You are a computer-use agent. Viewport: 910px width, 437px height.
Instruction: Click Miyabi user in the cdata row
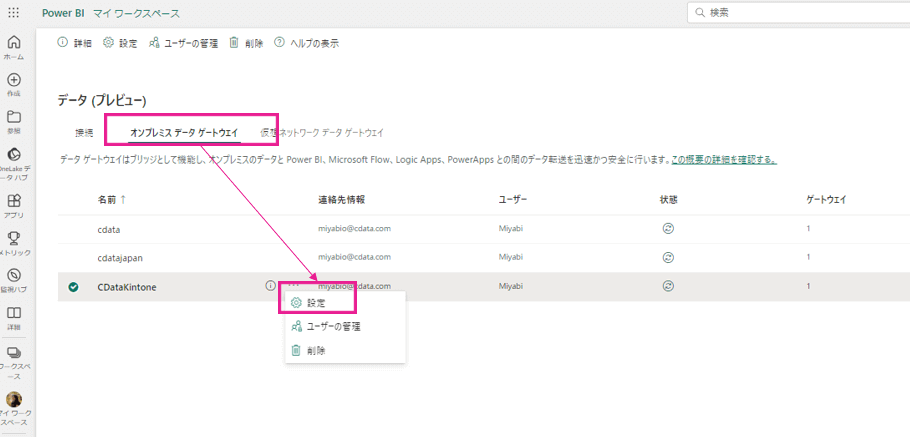[x=511, y=228]
